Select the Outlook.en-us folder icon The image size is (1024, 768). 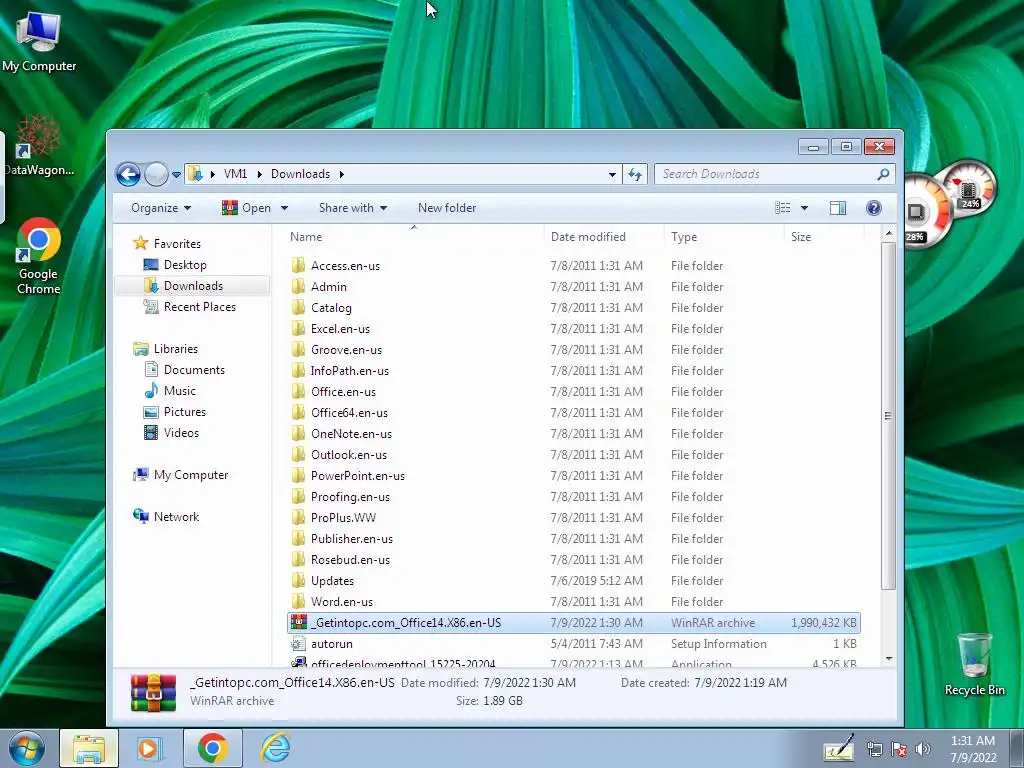coord(298,454)
